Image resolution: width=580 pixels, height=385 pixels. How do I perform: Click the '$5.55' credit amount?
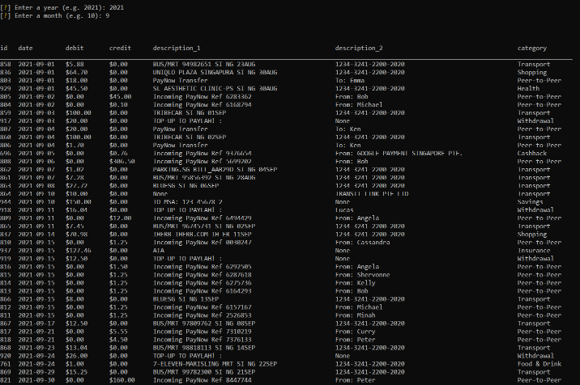pyautogui.click(x=118, y=331)
